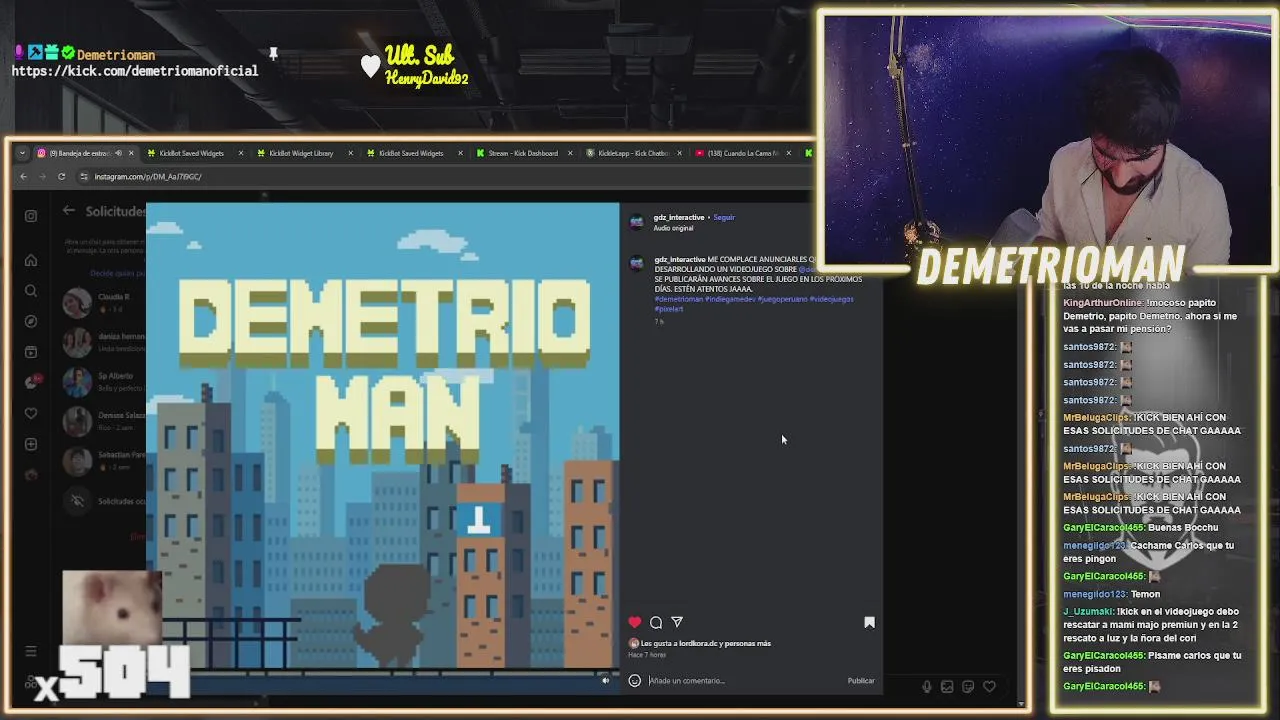Click the heart icon in message bar
The height and width of the screenshot is (720, 1280).
click(989, 686)
